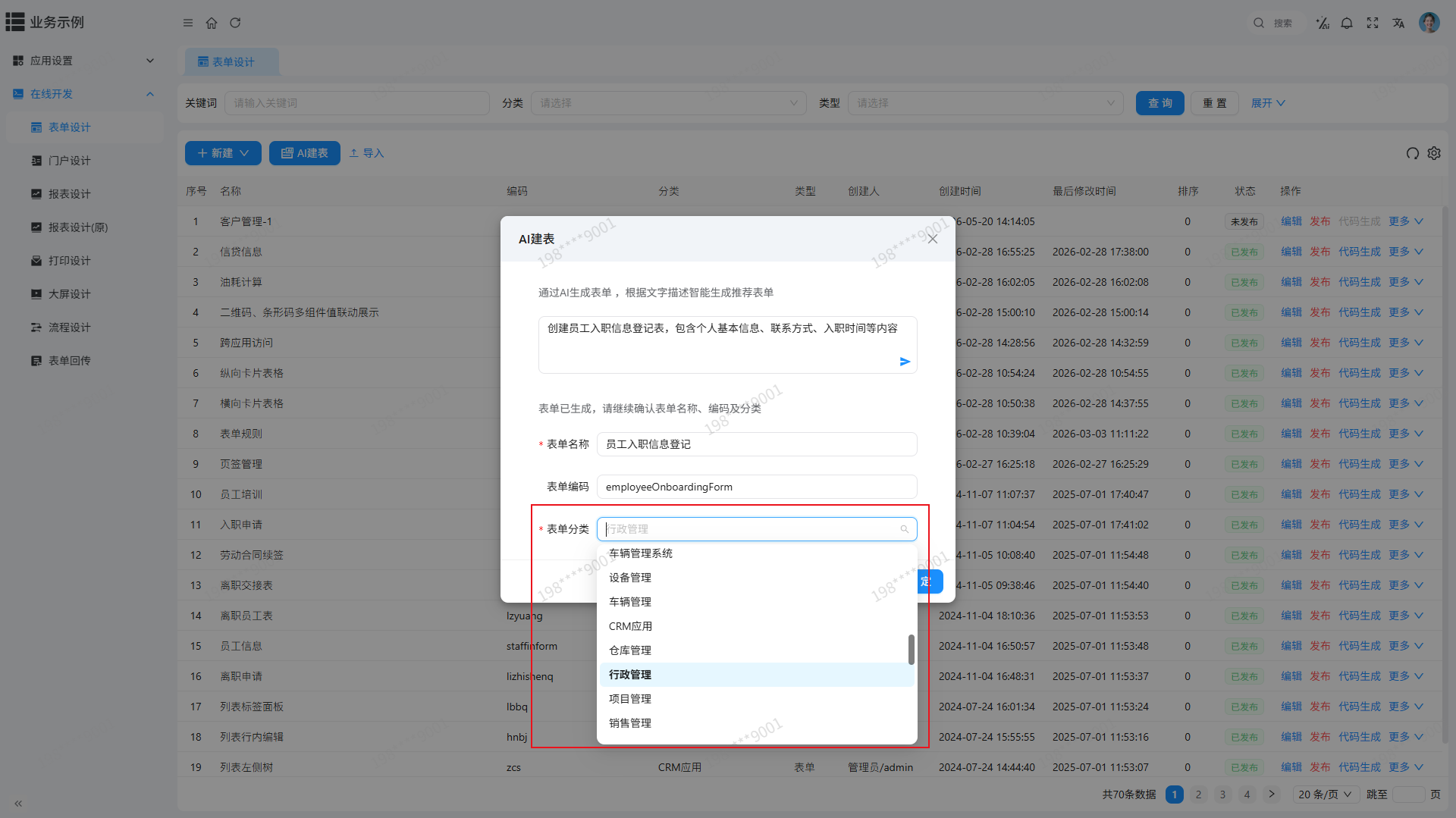
Task: Click the 重置 button
Action: pos(1215,103)
